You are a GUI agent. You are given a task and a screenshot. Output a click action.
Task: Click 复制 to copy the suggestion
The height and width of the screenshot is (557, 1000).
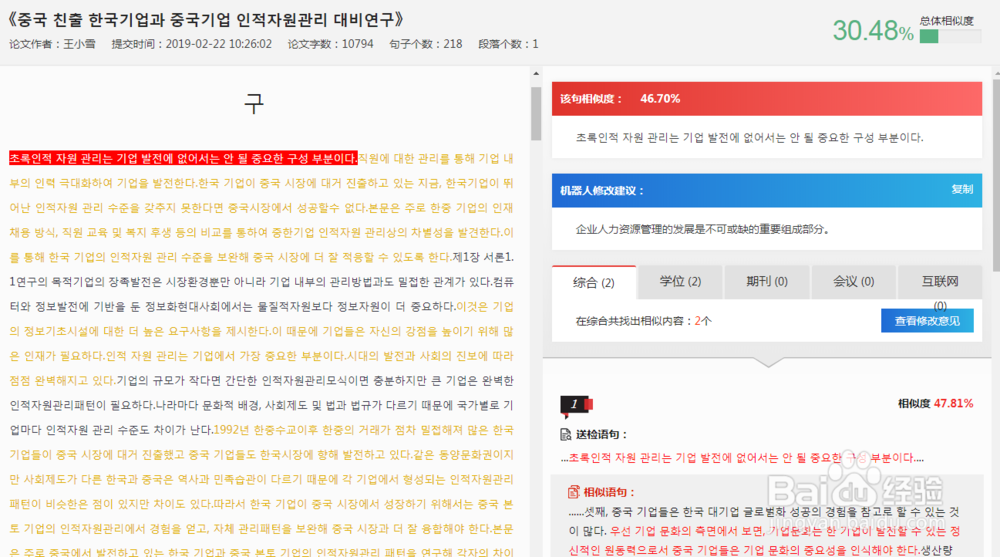click(962, 189)
